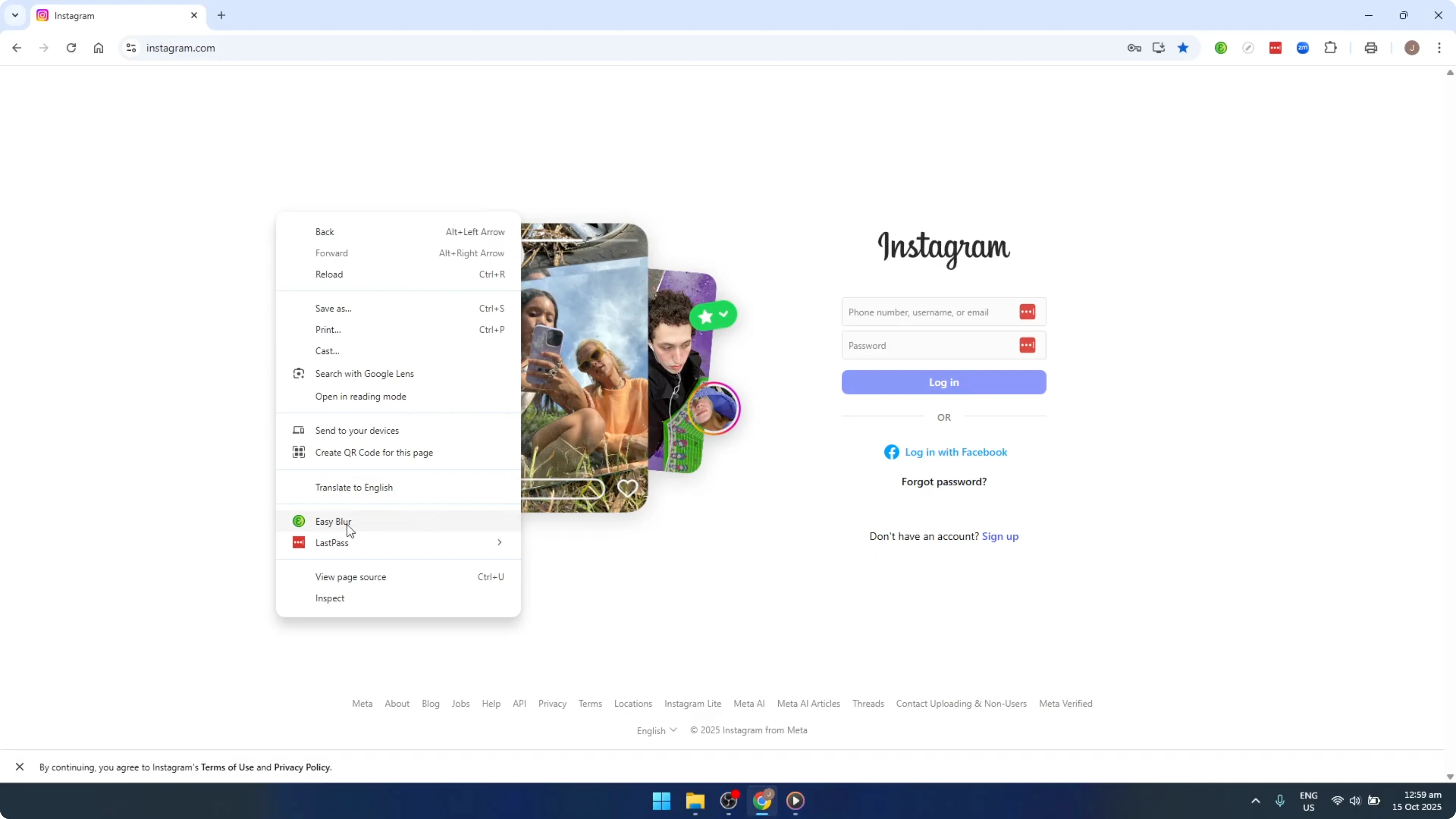1456x819 pixels.
Task: Open the Sign up link
Action: click(x=1001, y=536)
